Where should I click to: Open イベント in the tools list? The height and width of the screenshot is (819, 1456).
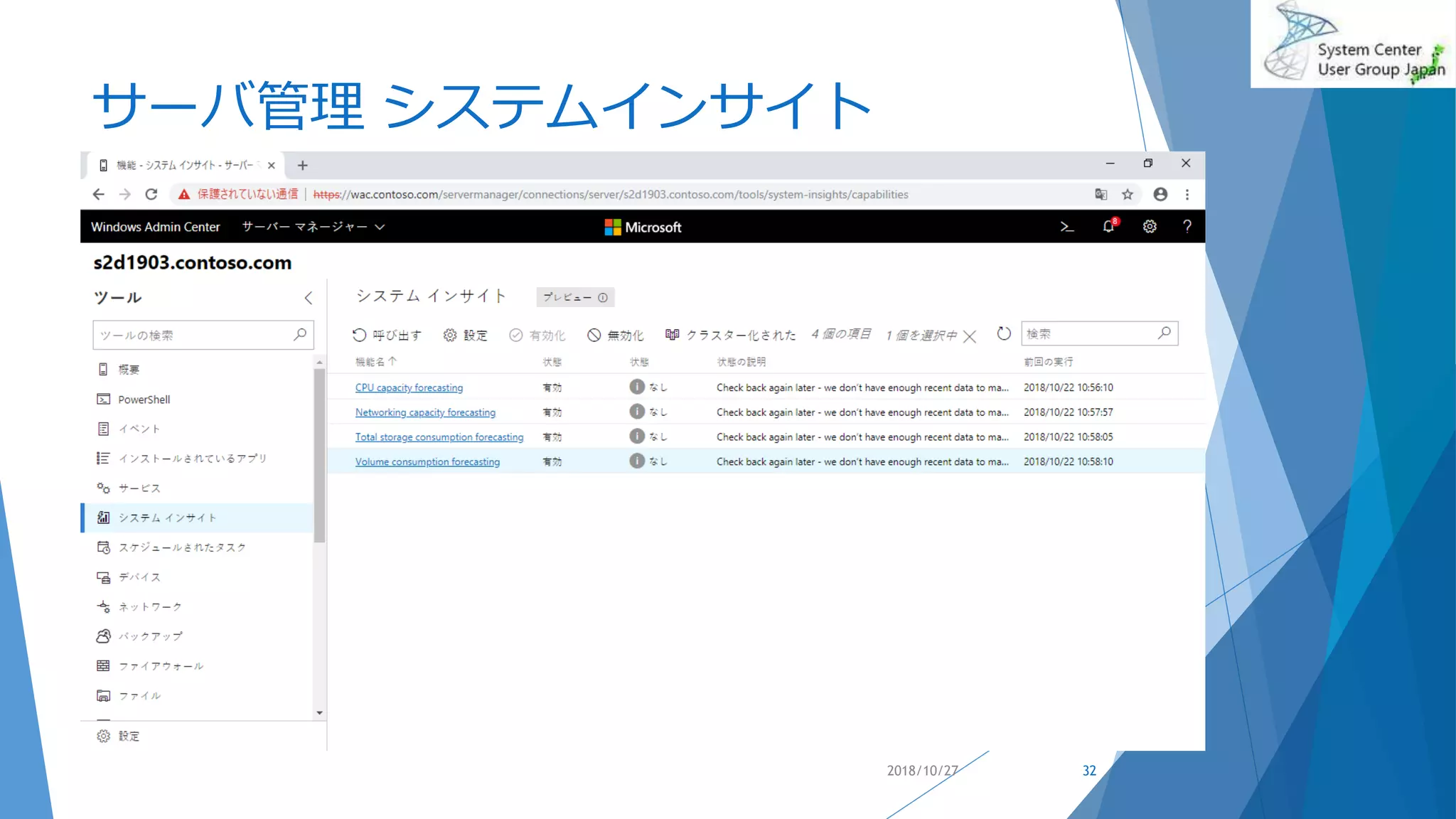(196, 429)
